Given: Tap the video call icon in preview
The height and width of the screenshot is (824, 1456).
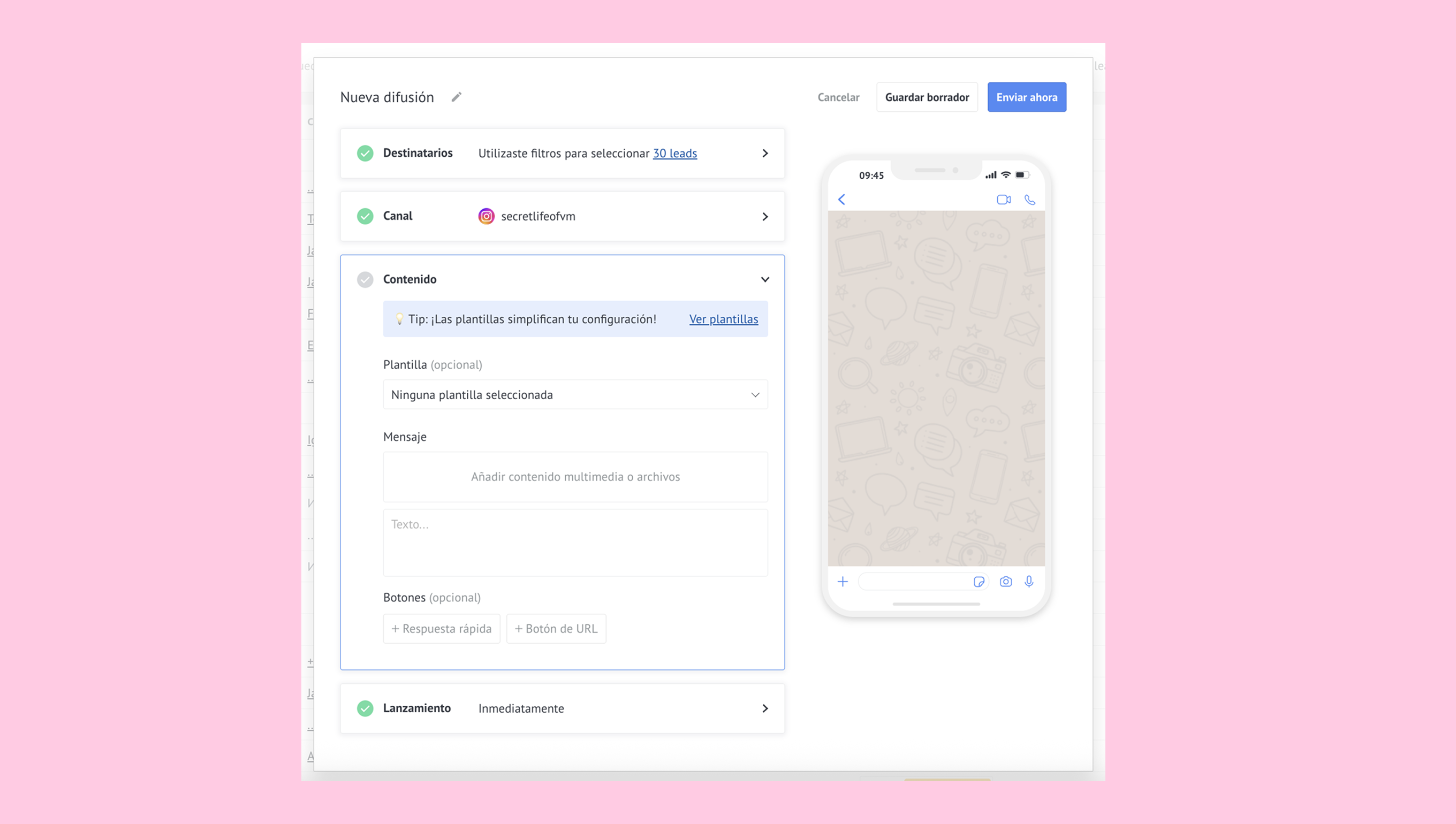Looking at the screenshot, I should click(1003, 200).
